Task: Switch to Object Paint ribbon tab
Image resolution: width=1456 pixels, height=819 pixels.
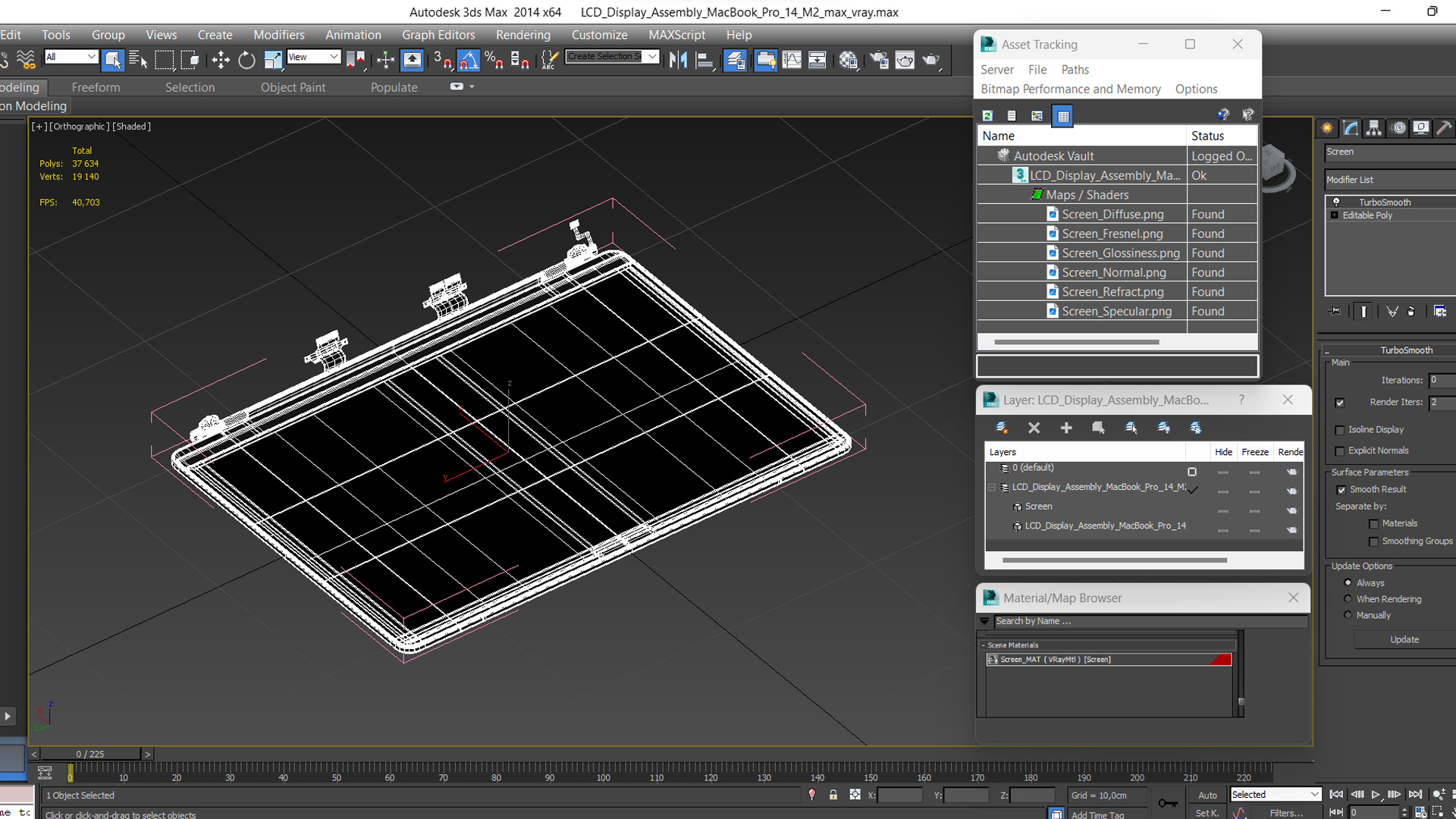Action: [293, 87]
